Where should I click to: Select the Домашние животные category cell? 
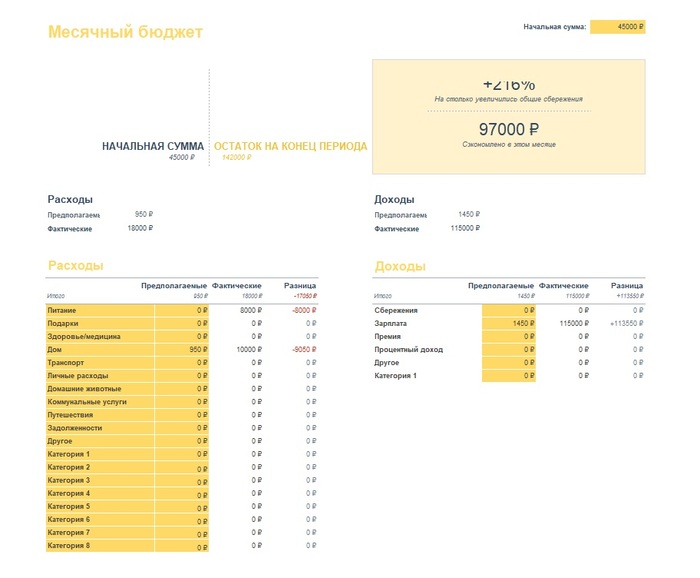point(100,389)
